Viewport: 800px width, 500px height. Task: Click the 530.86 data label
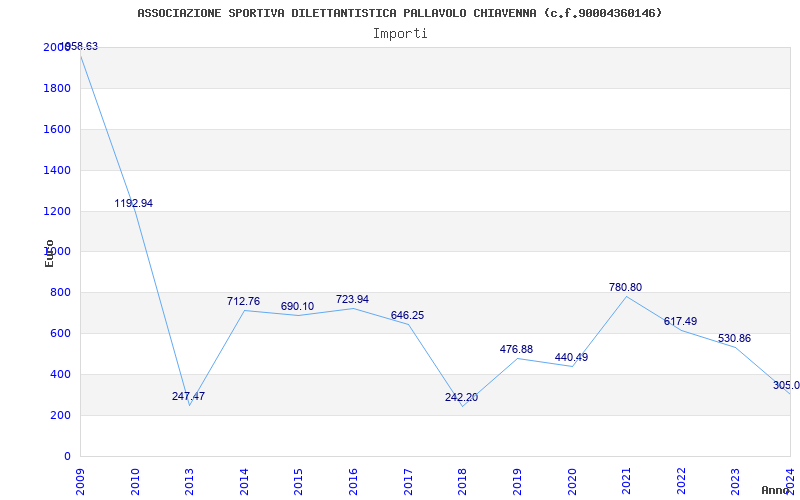click(734, 339)
